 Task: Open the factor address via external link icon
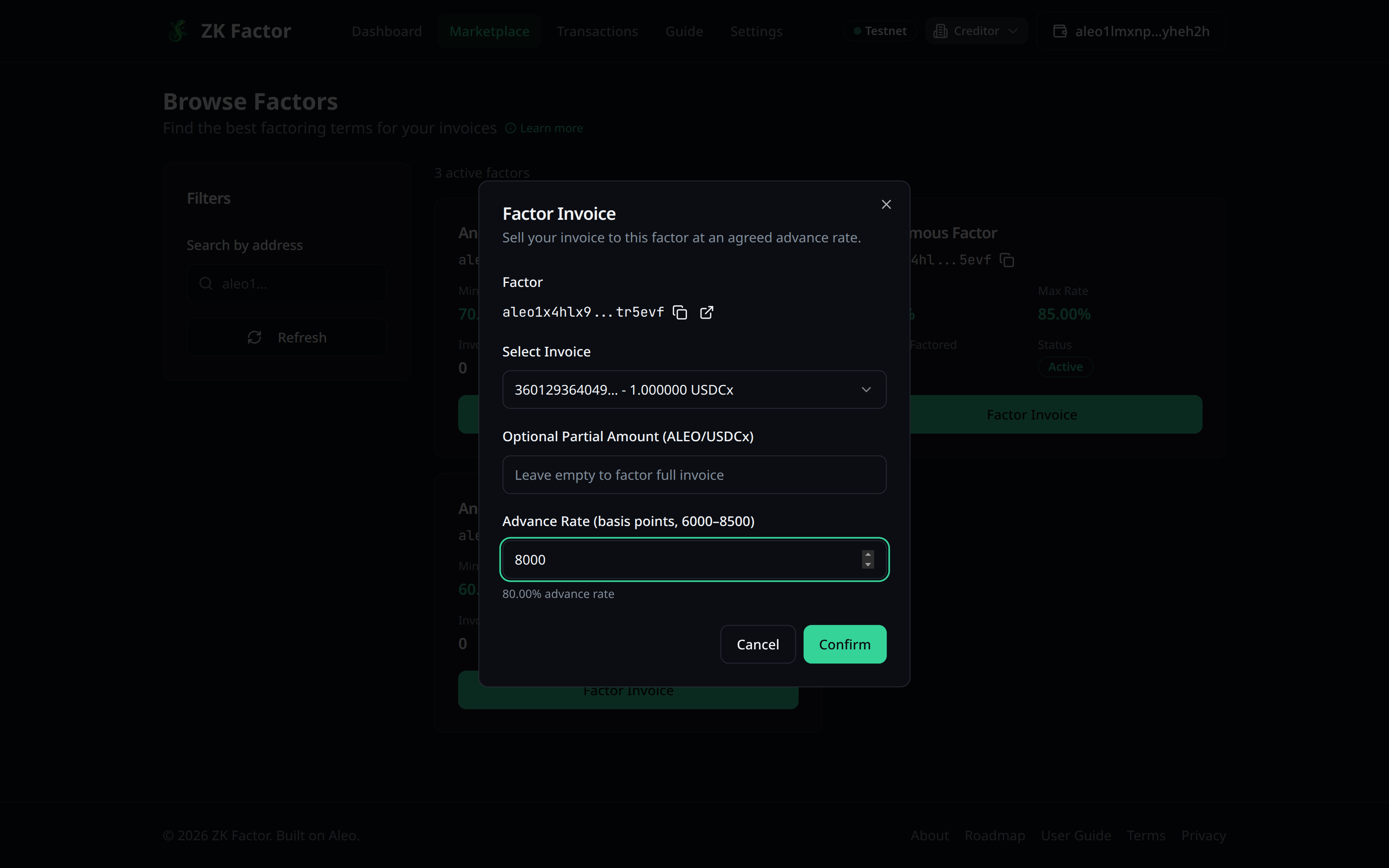click(707, 312)
